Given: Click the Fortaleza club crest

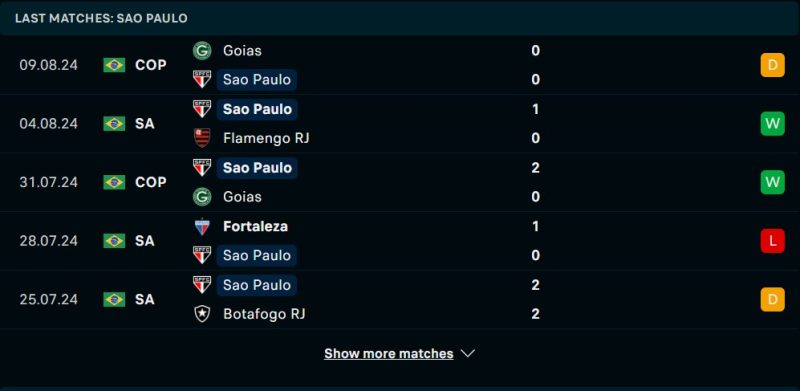Looking at the screenshot, I should click(x=202, y=226).
